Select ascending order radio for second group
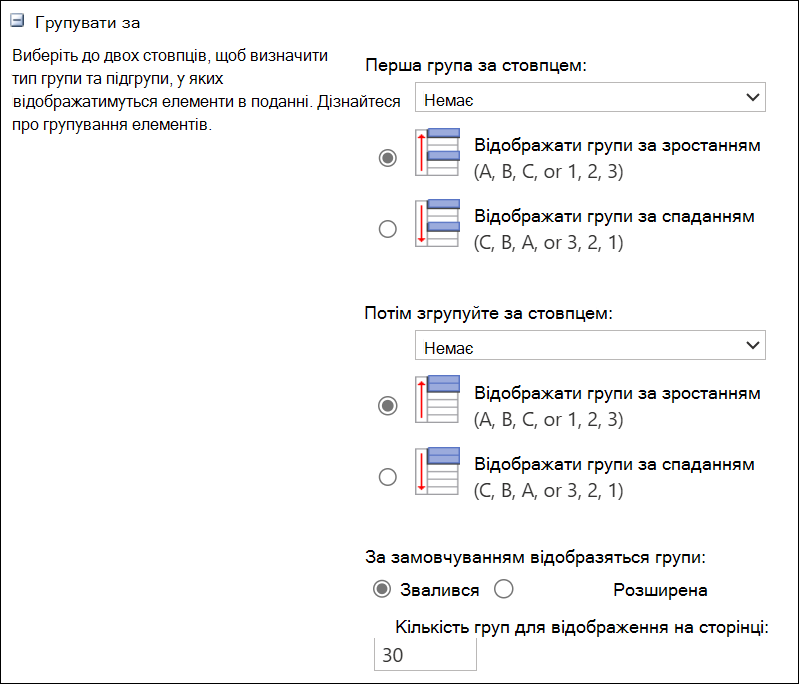Screen dimensions: 799x684 (388, 406)
